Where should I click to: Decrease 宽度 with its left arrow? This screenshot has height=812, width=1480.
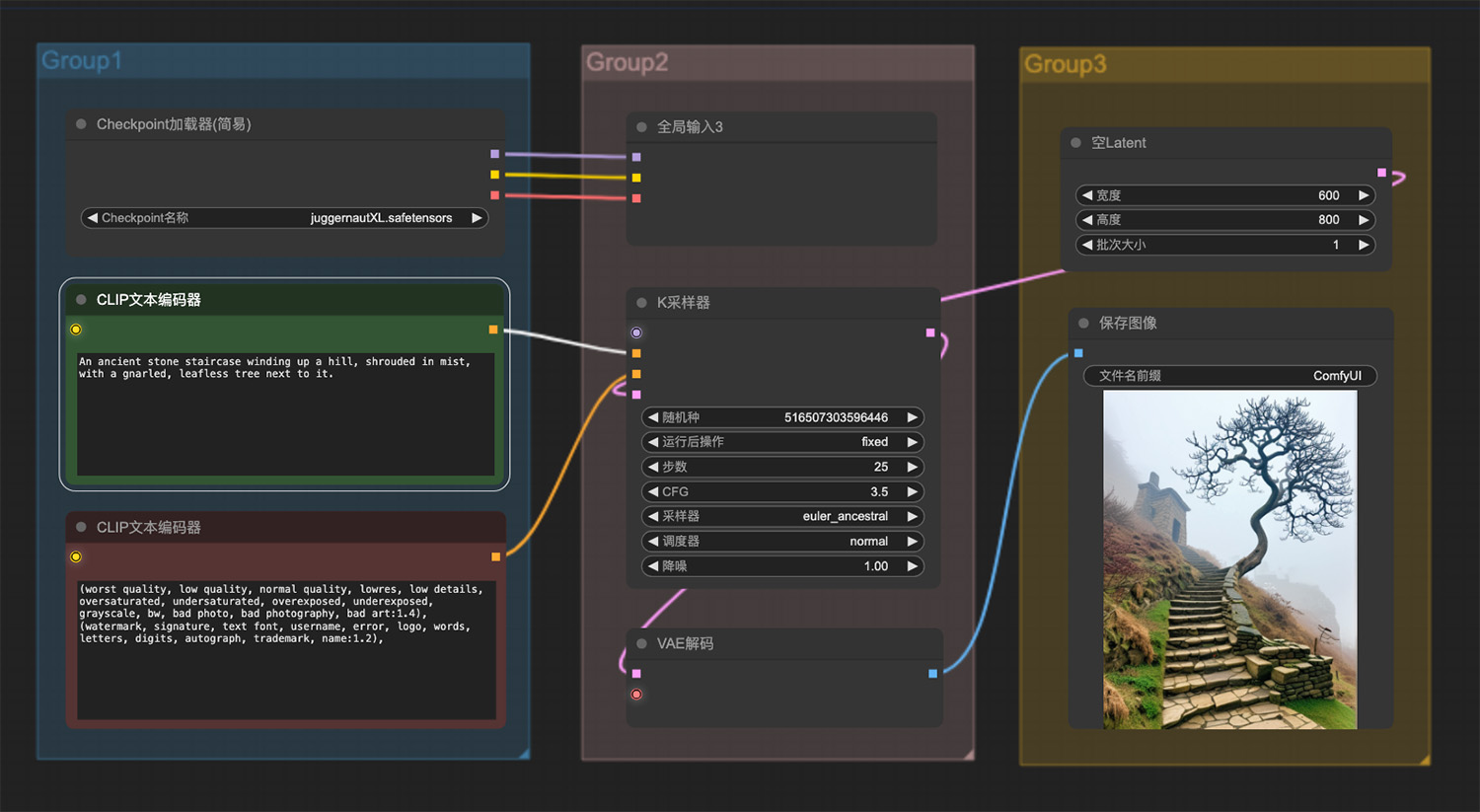click(1087, 195)
